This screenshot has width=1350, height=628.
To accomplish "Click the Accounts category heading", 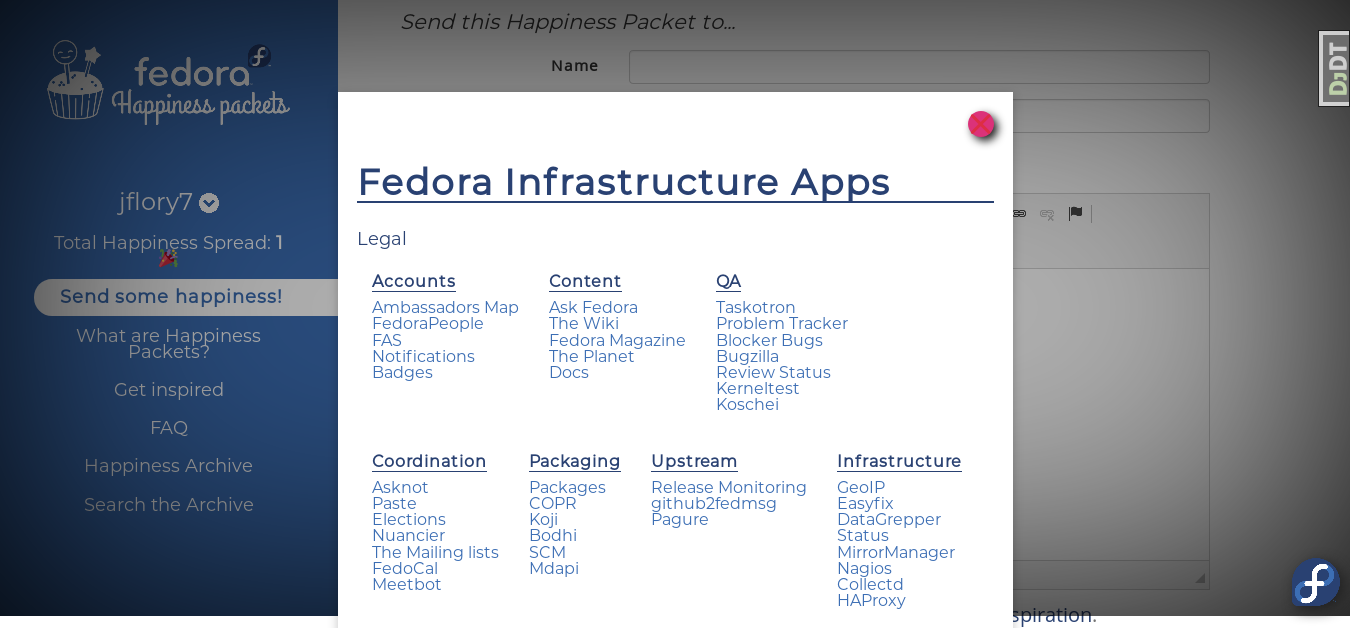I will (414, 281).
